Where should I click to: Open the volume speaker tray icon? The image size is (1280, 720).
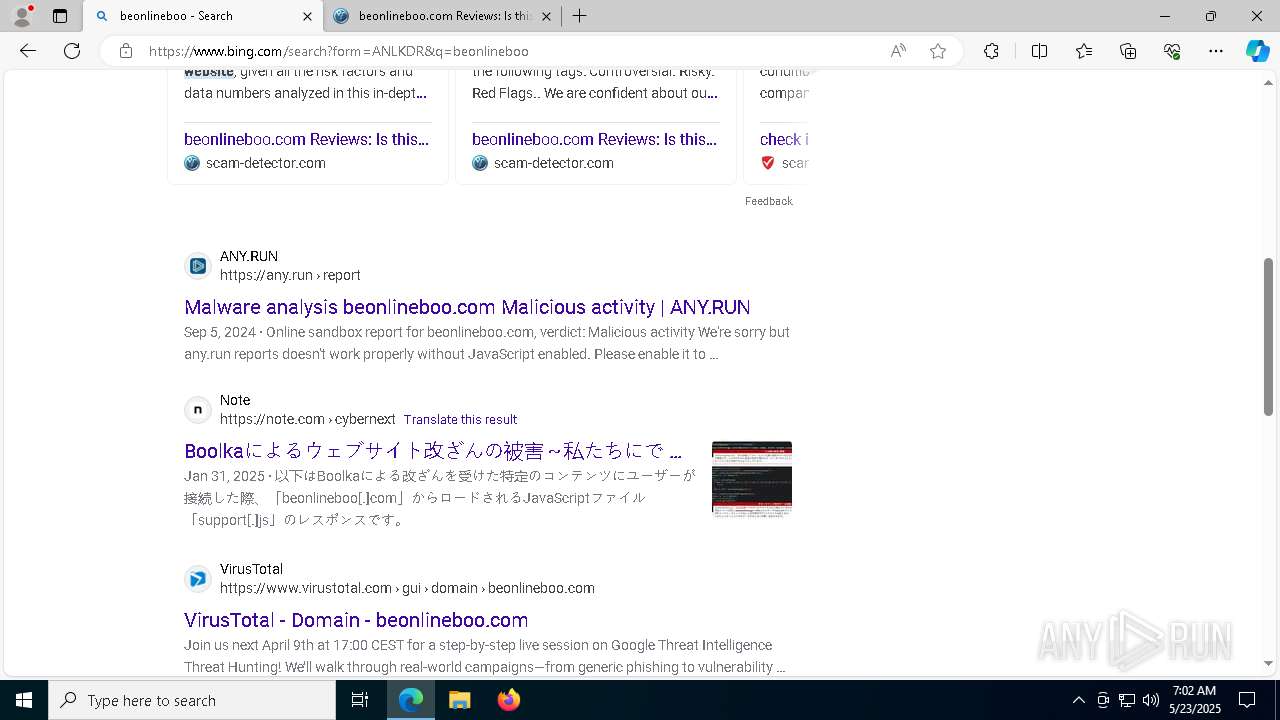tap(1151, 700)
